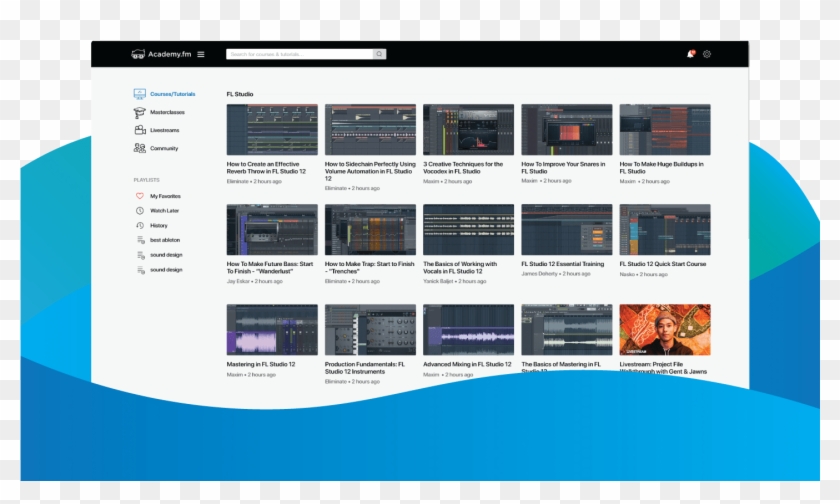Open Production Fundamentals Instruments thumbnail
This screenshot has height=504, width=840.
click(x=370, y=329)
